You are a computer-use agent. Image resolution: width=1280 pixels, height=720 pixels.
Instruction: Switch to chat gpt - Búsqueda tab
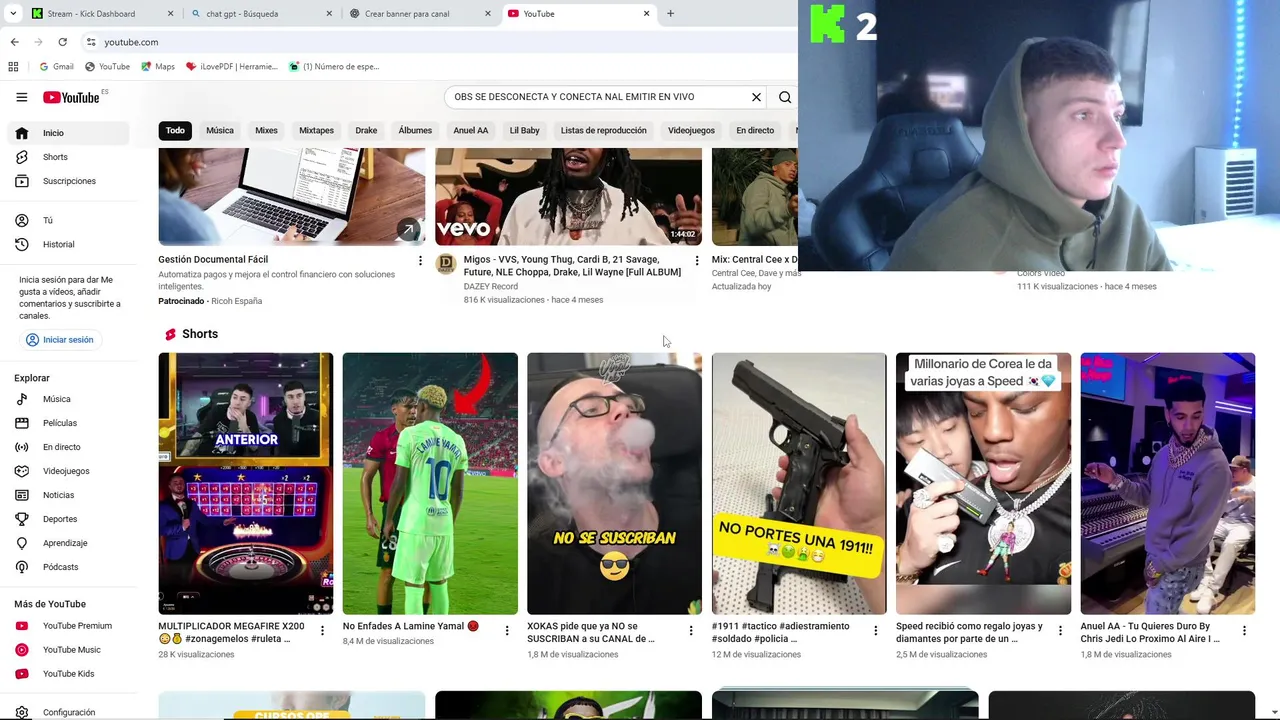pos(260,13)
